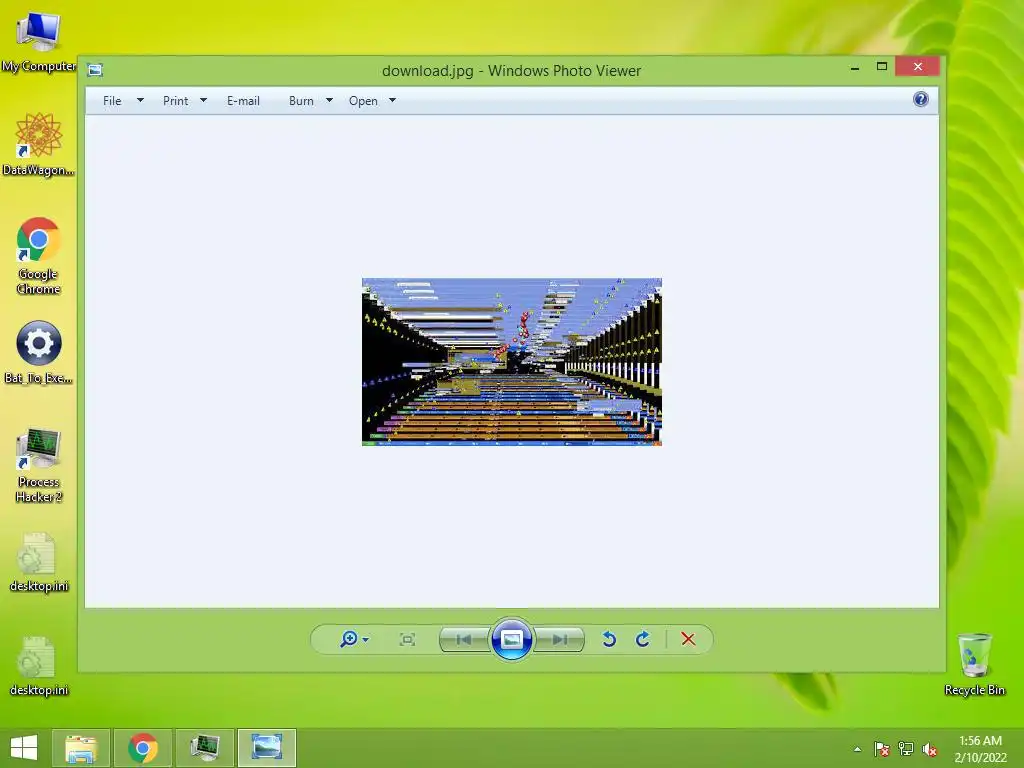Expand the Print dropdown arrow
The image size is (1024, 768).
tap(203, 101)
